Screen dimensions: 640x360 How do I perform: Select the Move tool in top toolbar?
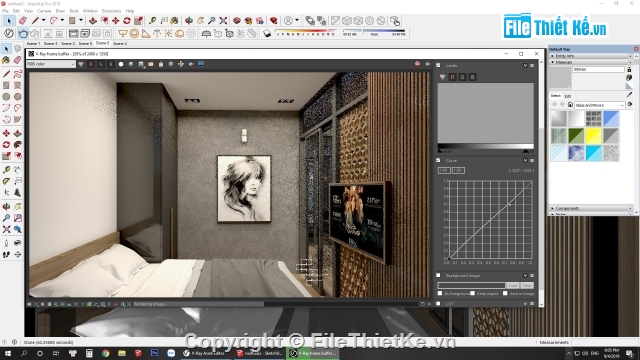click(116, 20)
